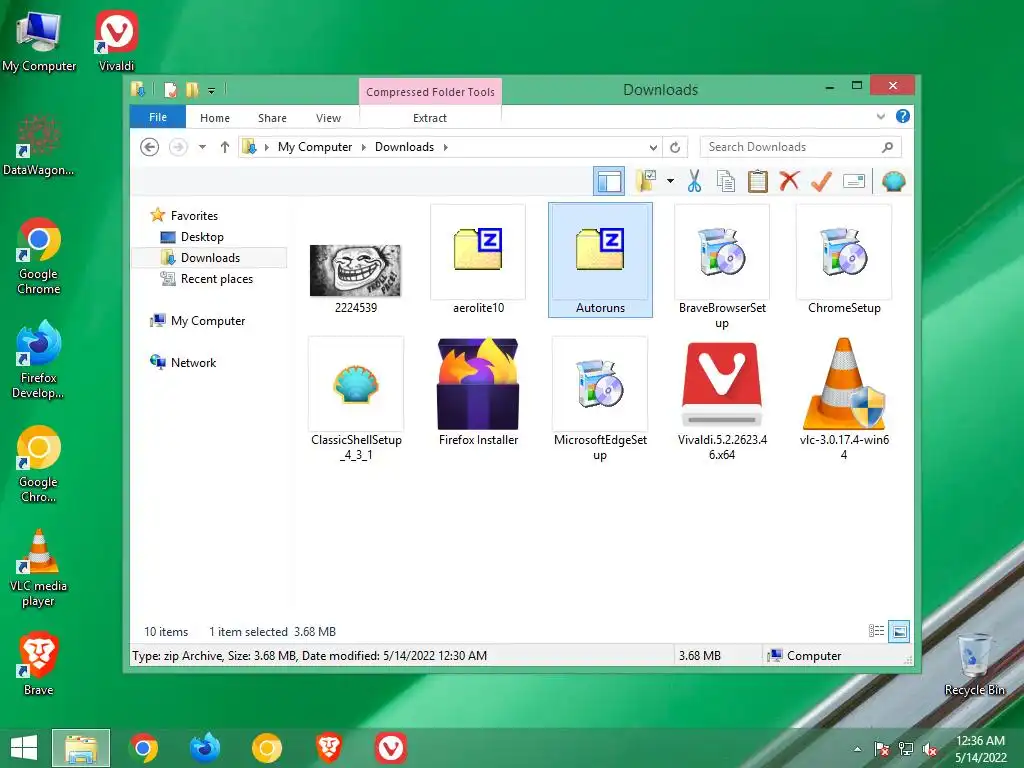
Task: Click the select items folder checkmark icon
Action: [x=647, y=181]
